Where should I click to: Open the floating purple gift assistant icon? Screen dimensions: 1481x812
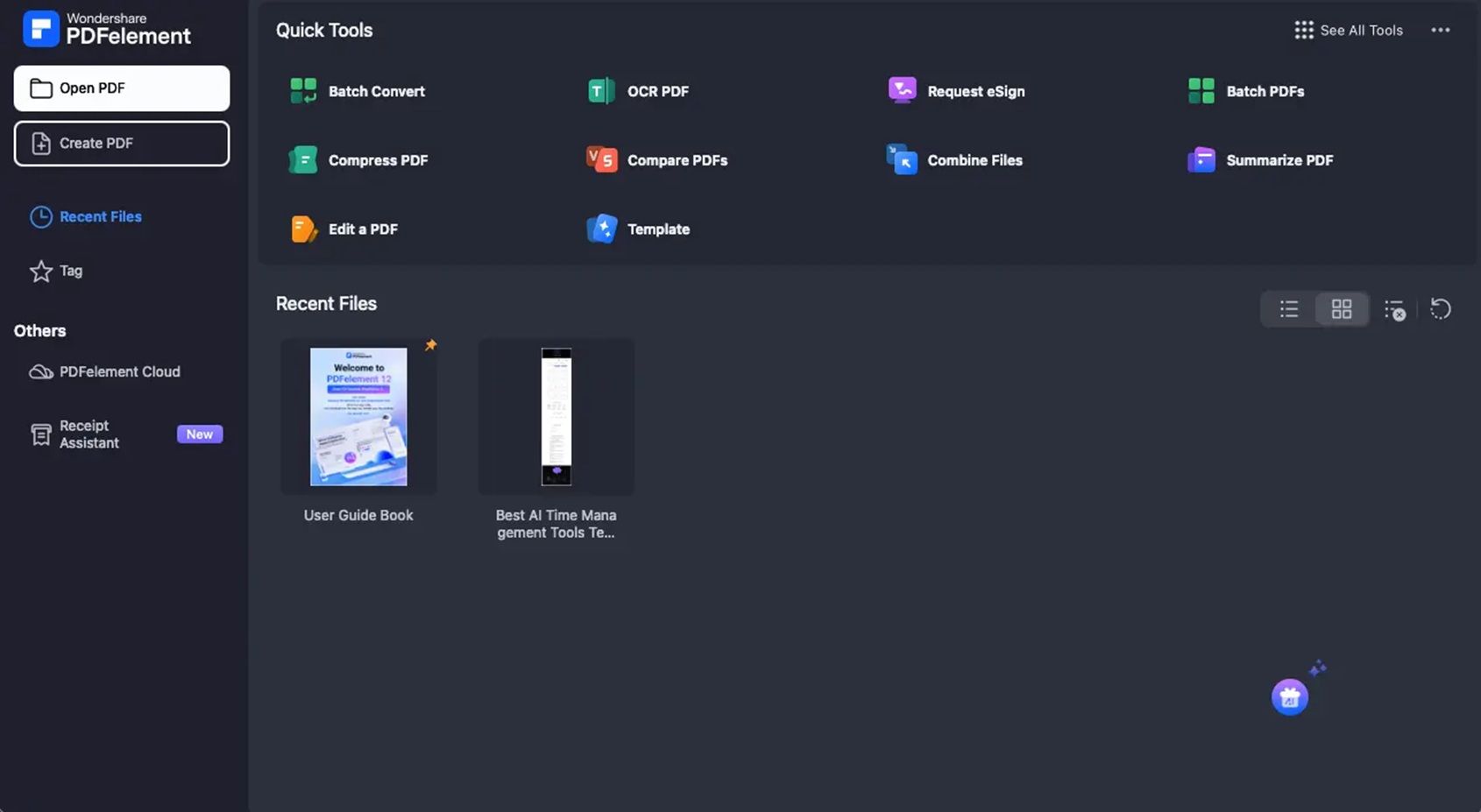tap(1290, 697)
